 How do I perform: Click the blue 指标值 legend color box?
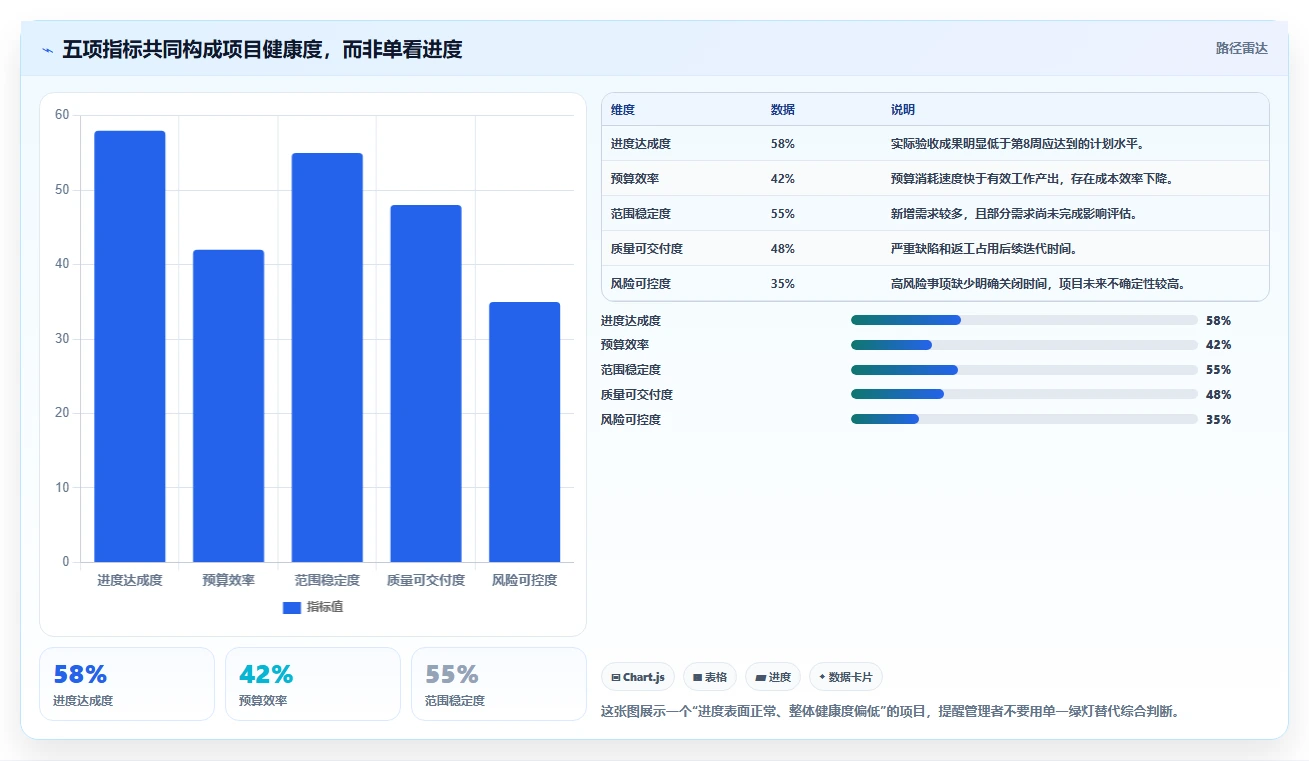[292, 607]
